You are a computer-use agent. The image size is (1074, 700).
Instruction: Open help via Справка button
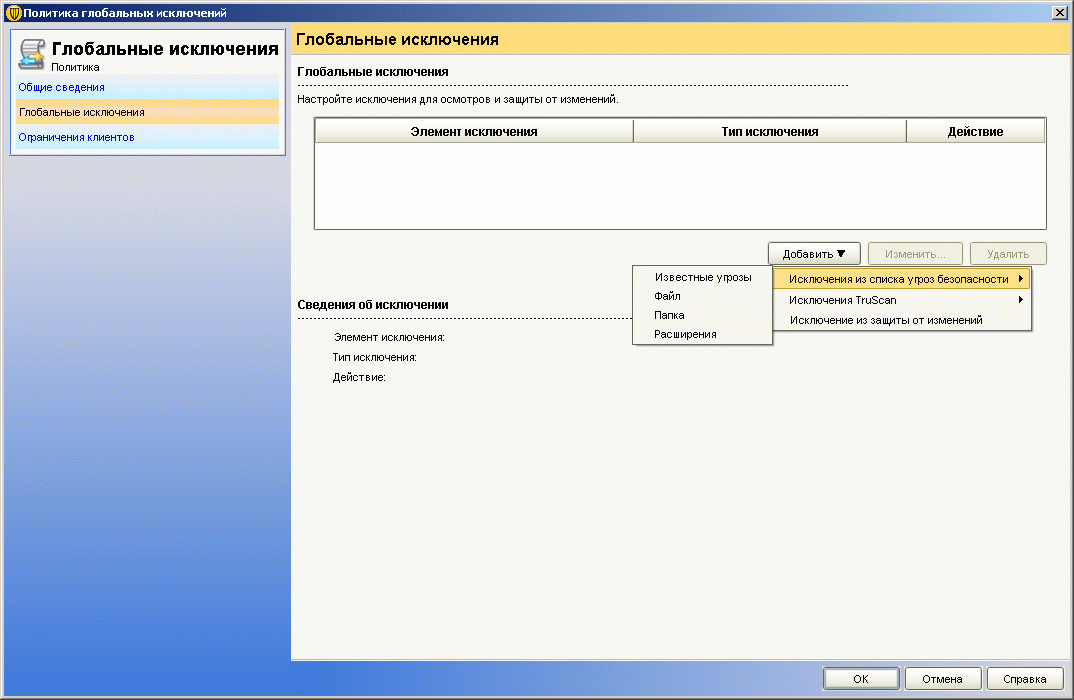coord(1025,679)
